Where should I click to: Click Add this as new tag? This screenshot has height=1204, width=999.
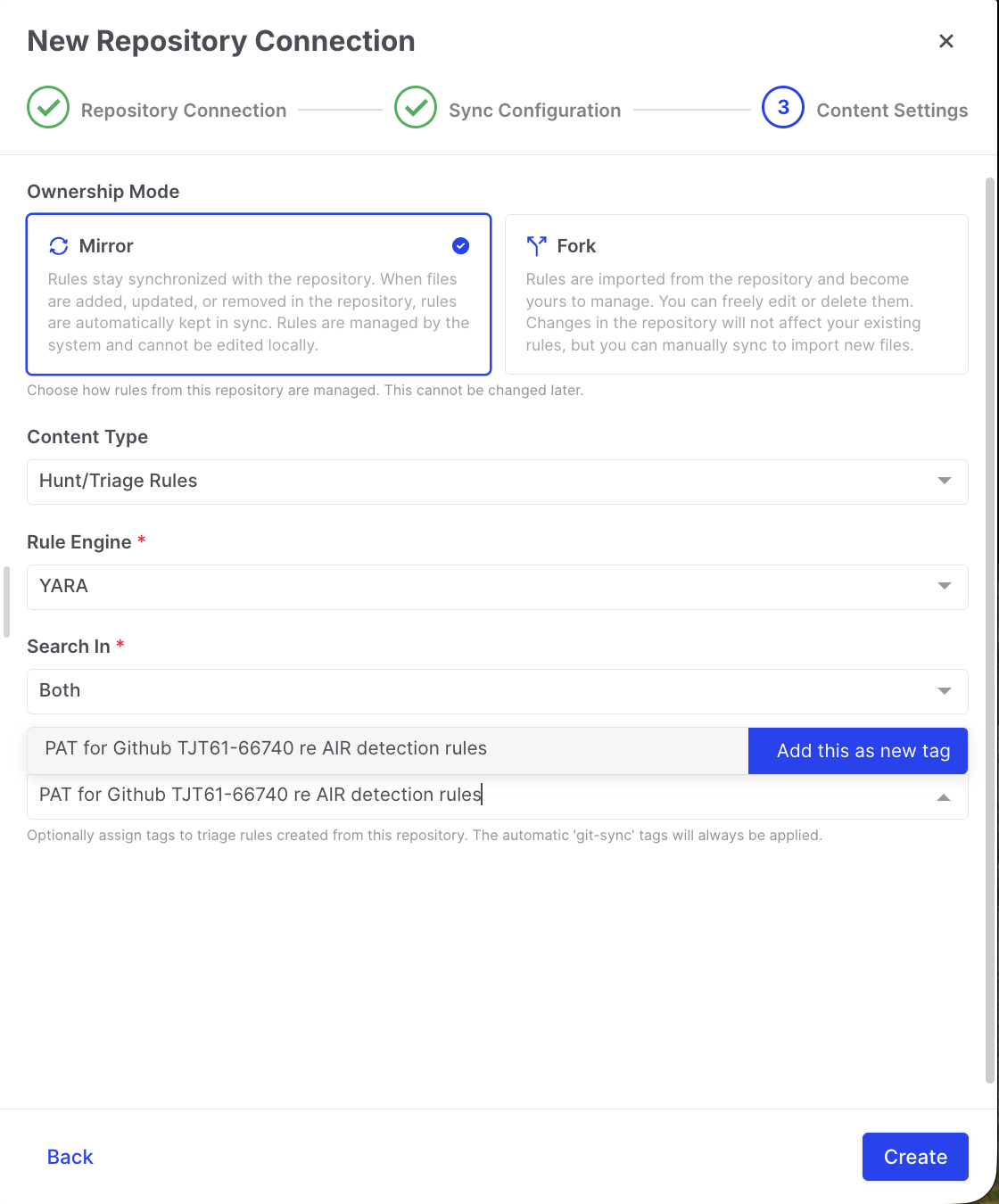(857, 750)
